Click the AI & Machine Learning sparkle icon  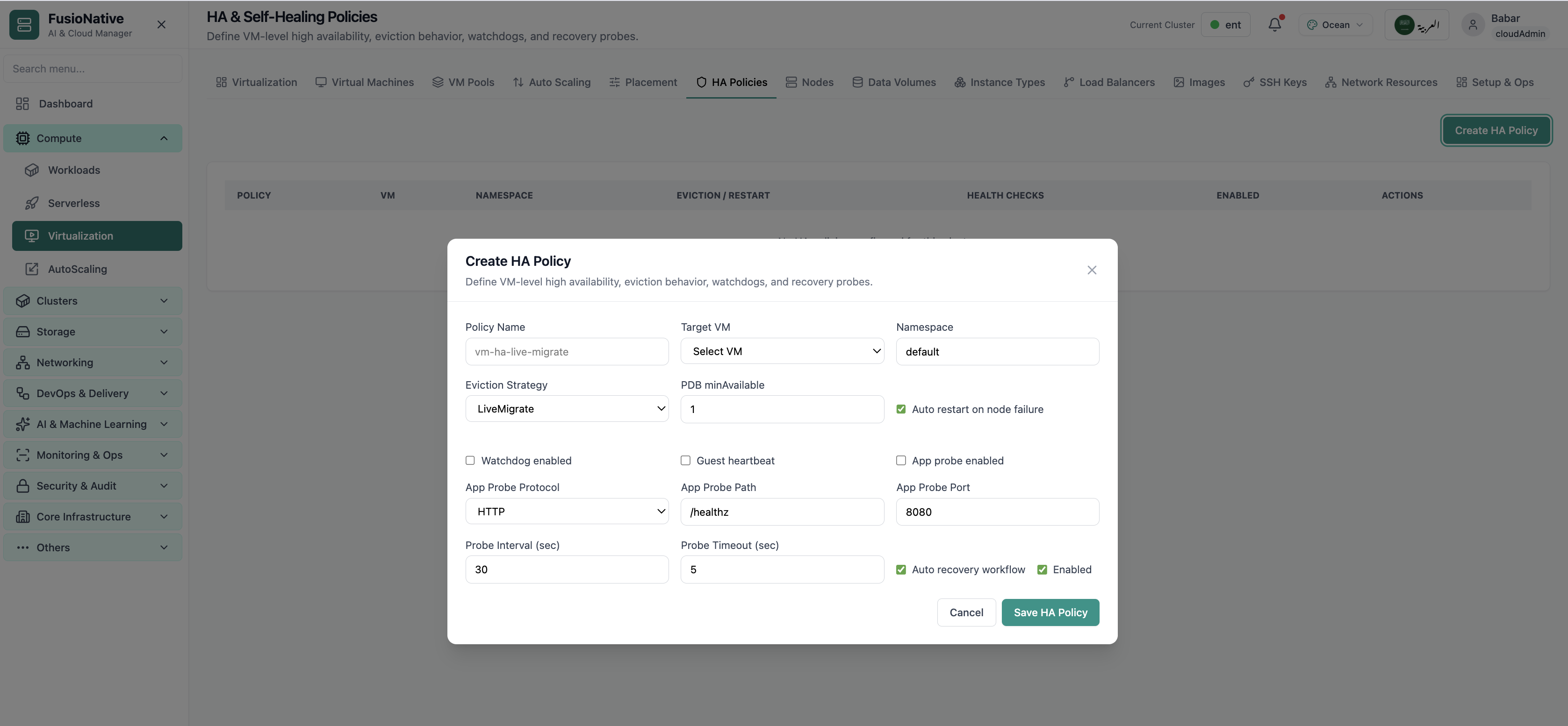pyautogui.click(x=22, y=424)
